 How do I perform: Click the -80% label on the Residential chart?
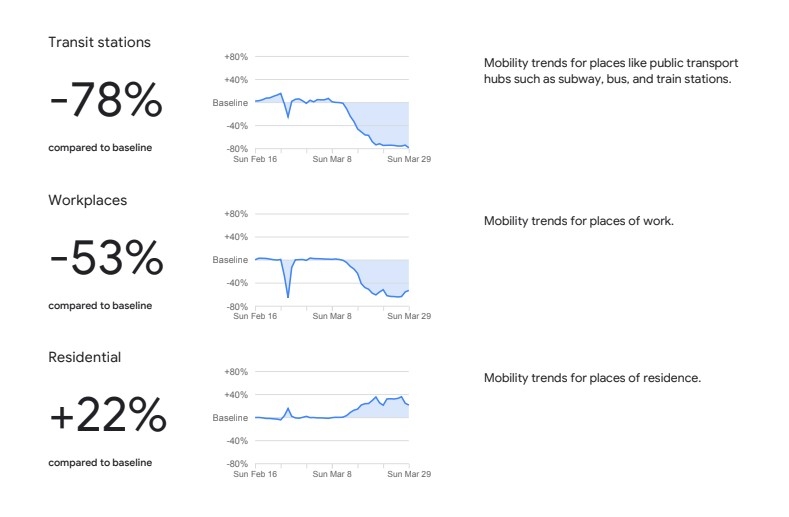coord(236,464)
